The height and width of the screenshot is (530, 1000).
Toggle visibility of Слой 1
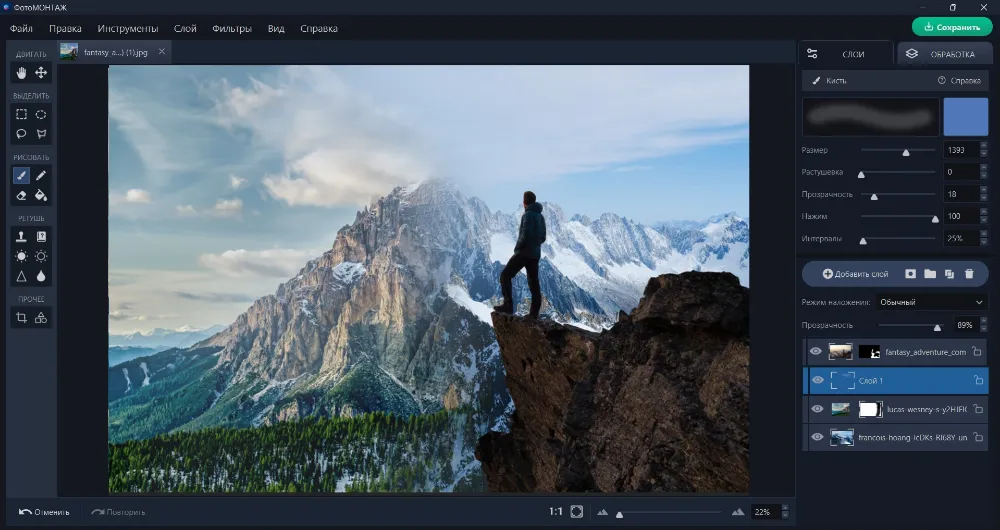click(x=816, y=380)
